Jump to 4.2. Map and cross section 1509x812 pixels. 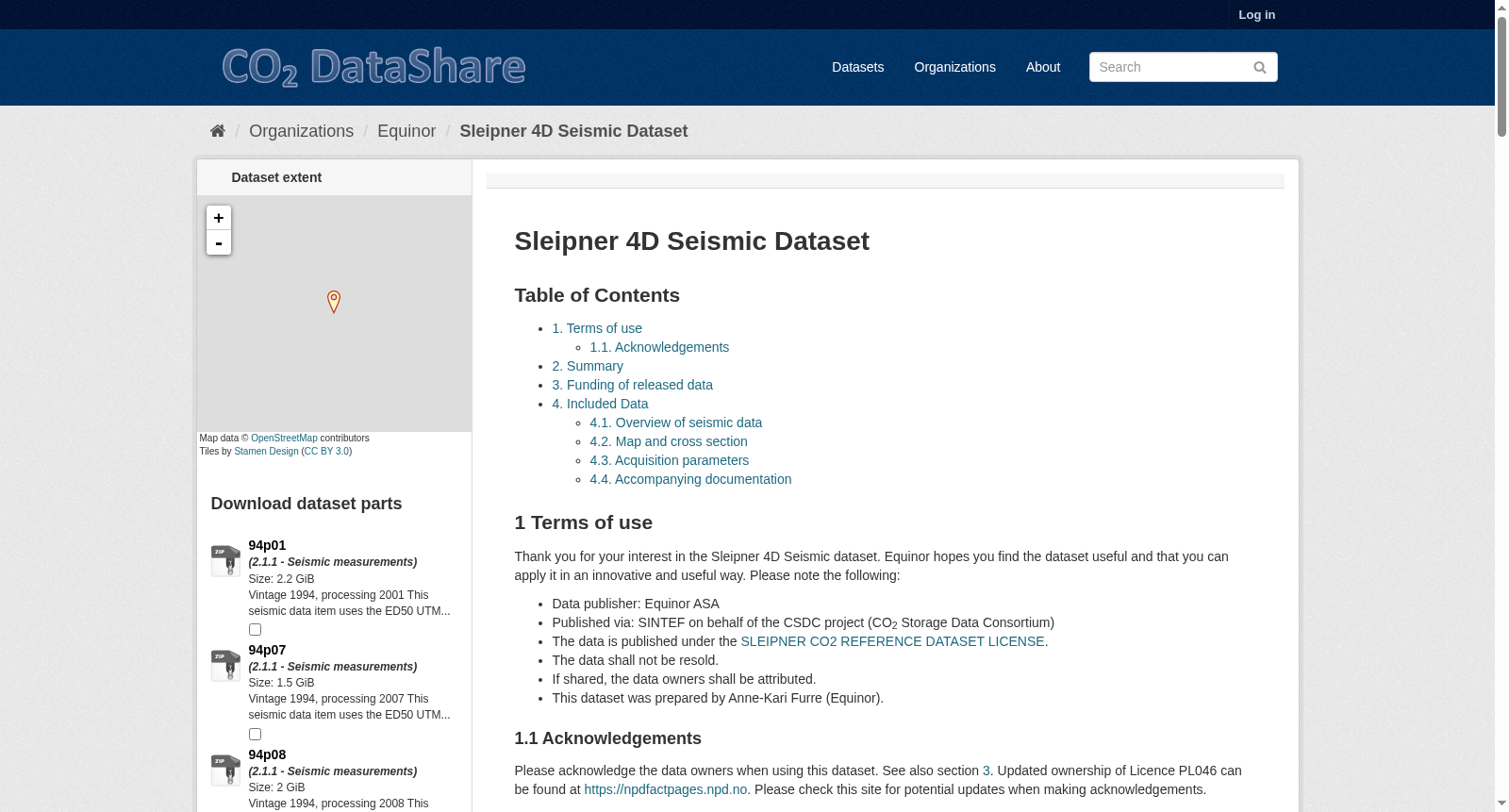pyautogui.click(x=669, y=441)
